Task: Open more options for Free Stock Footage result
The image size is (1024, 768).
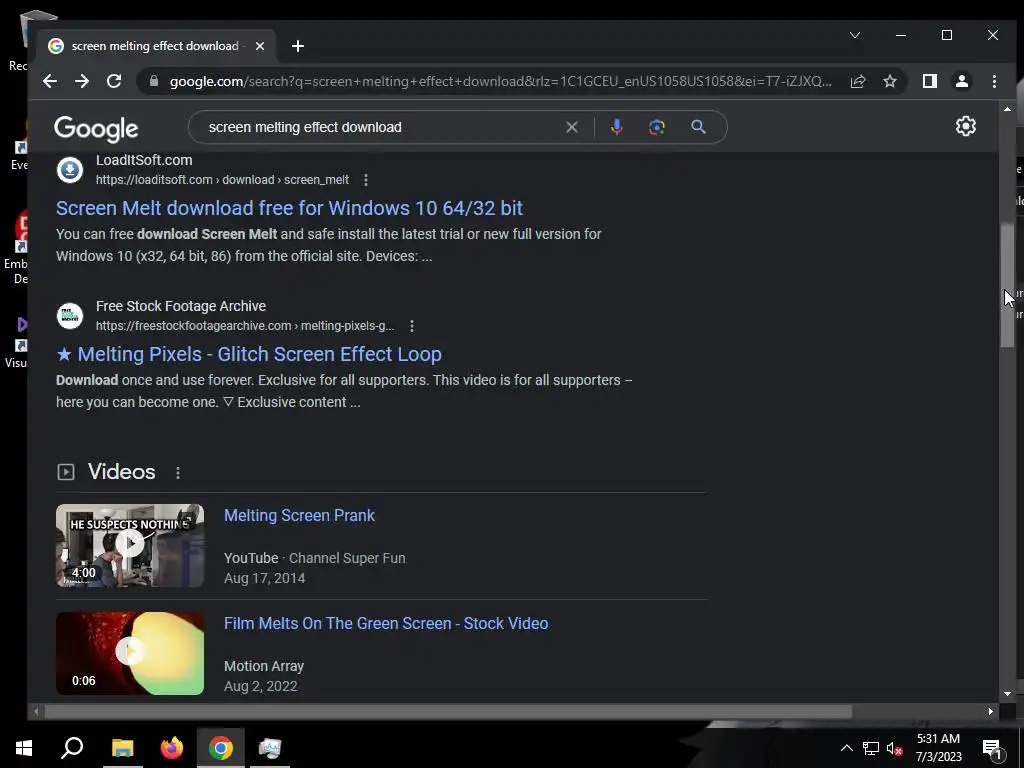Action: pyautogui.click(x=412, y=326)
